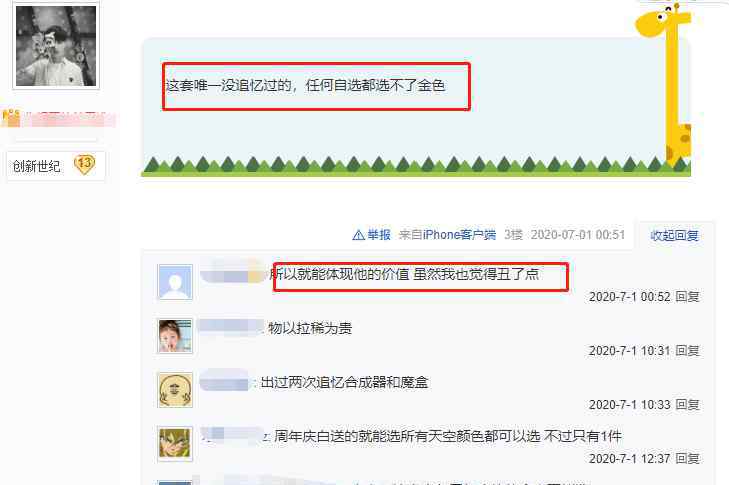Collapse replies with 收起回复
Viewport: 729px width, 485px height.
pos(674,235)
